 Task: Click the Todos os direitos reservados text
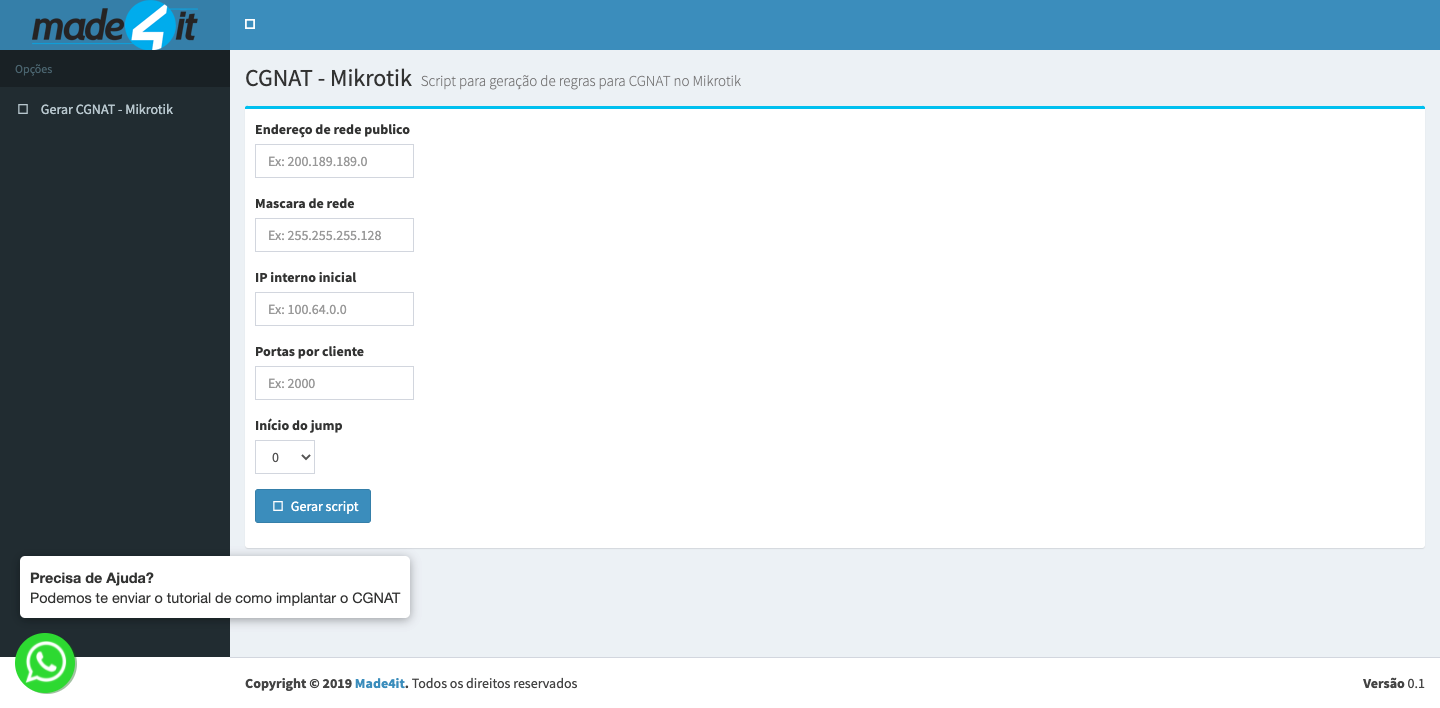point(495,684)
